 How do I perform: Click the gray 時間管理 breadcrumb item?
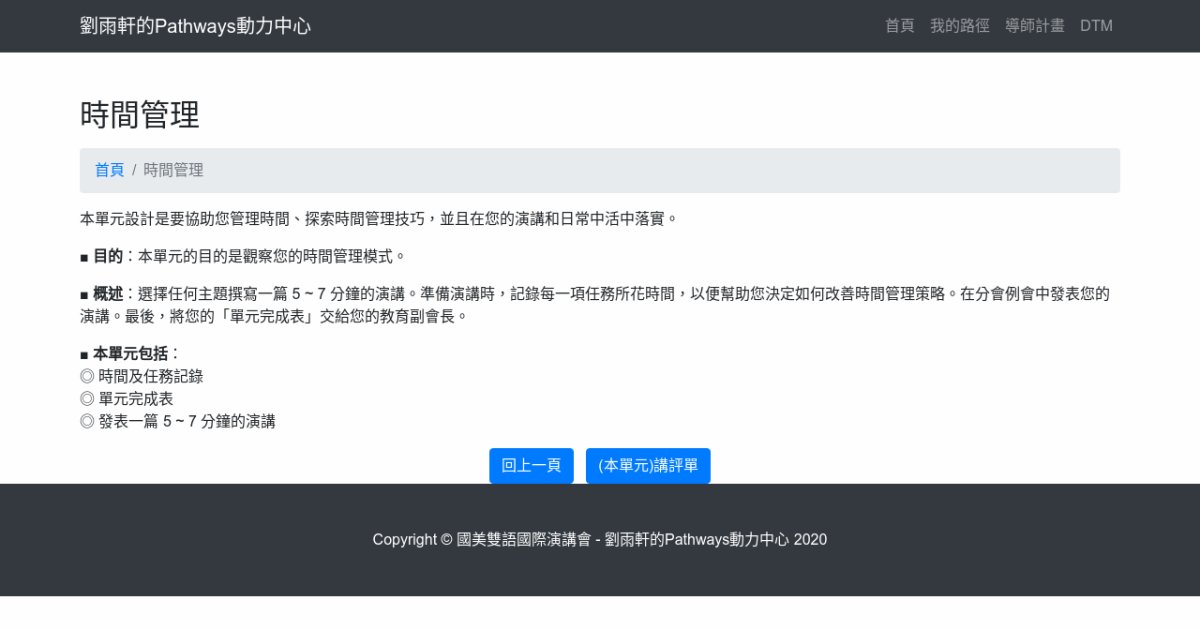pos(173,170)
